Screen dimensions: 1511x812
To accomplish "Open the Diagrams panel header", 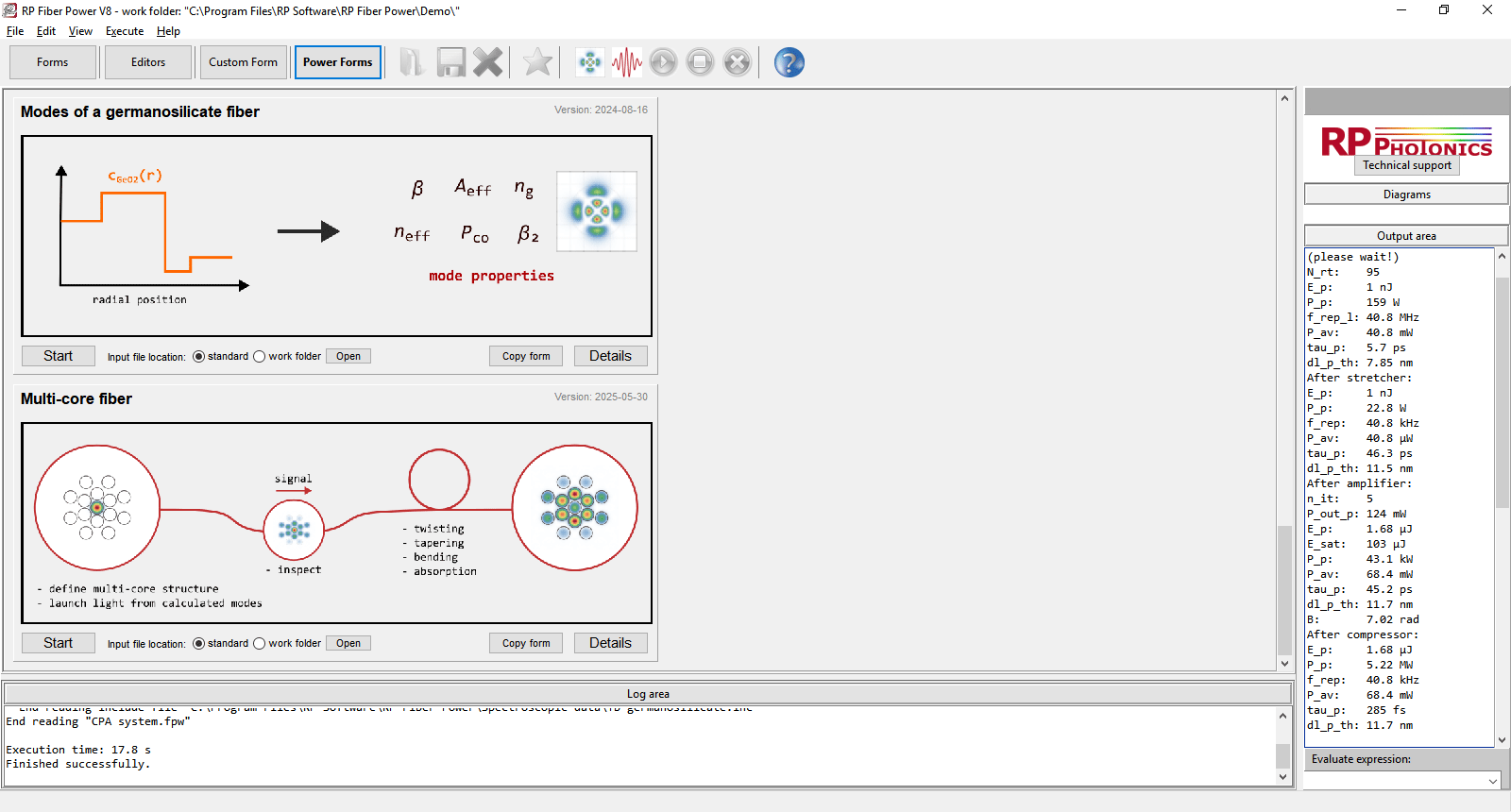I will [x=1406, y=195].
